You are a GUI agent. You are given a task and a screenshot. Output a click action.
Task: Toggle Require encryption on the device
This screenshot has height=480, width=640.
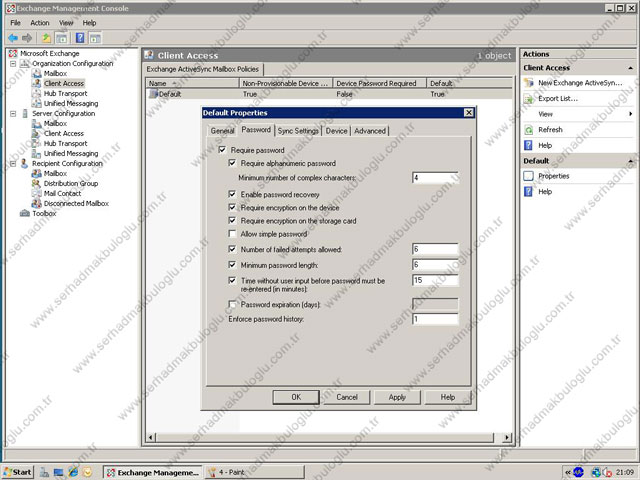pyautogui.click(x=232, y=207)
